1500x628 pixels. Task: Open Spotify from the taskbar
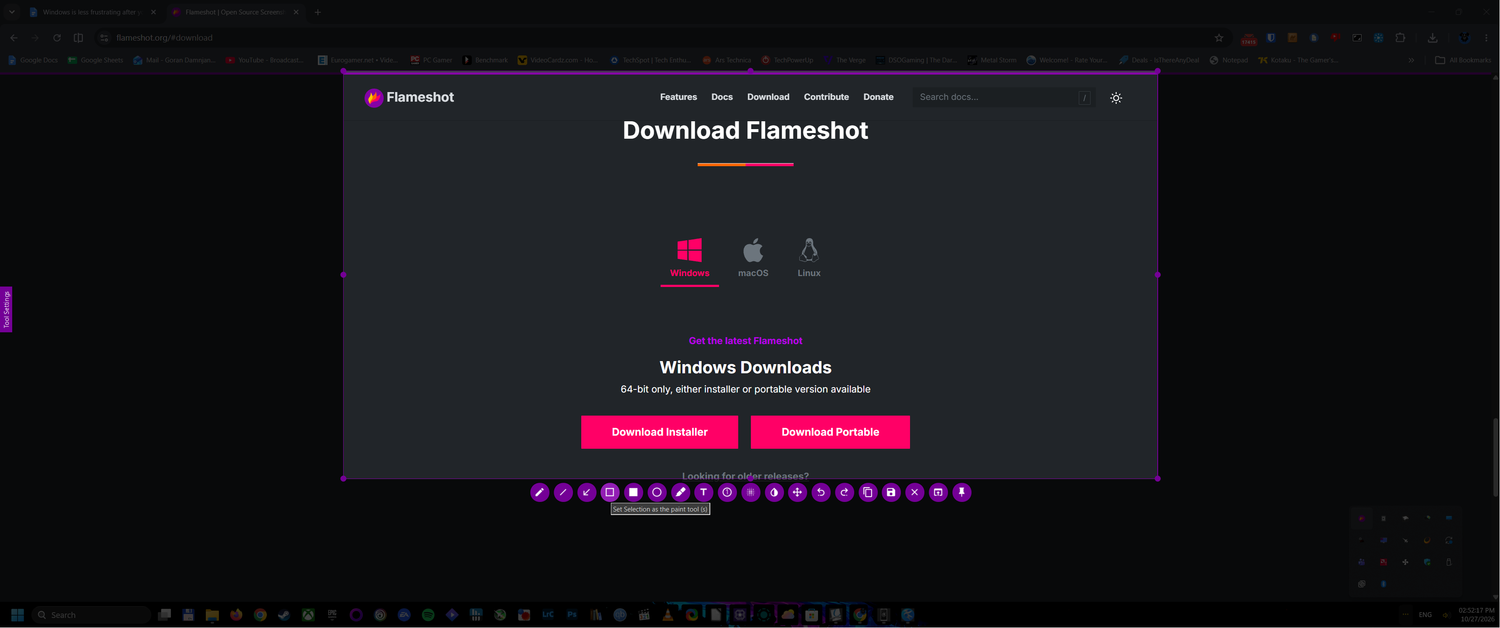[428, 615]
